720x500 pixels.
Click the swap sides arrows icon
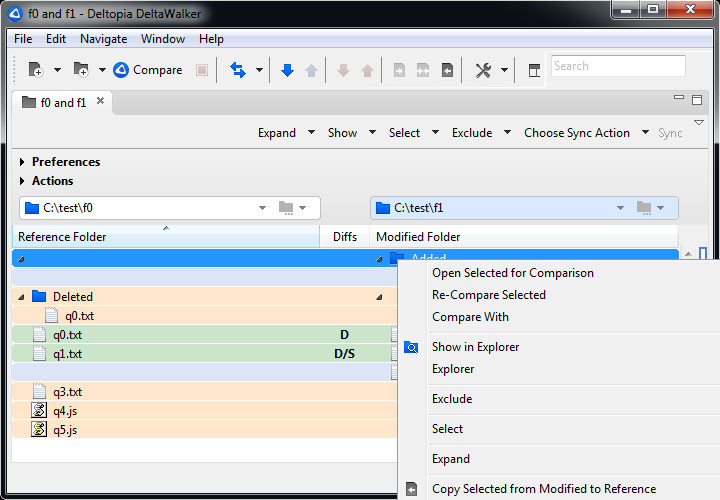[238, 70]
